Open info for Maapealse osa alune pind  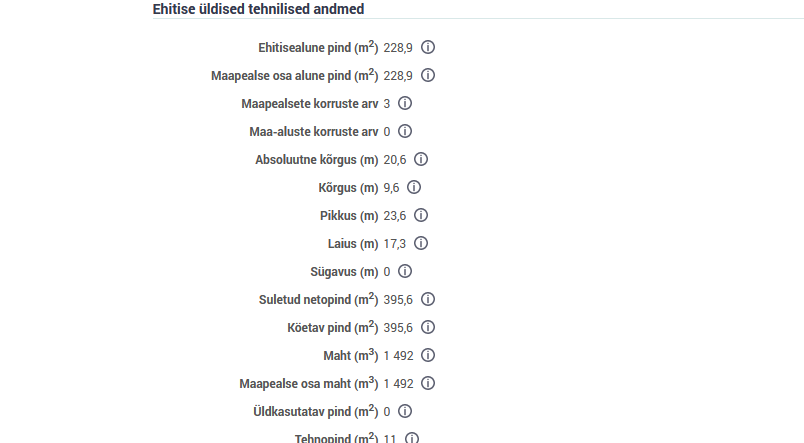429,75
